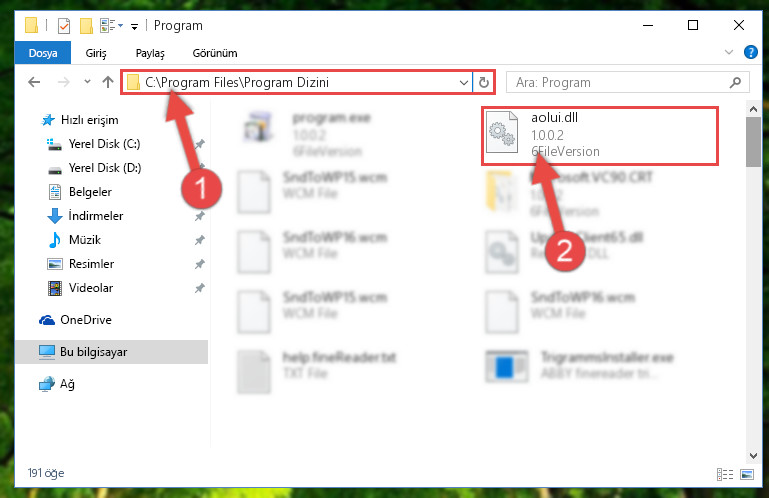Expand the ribbon with the chevron
This screenshot has width=769, height=498.
tap(729, 52)
